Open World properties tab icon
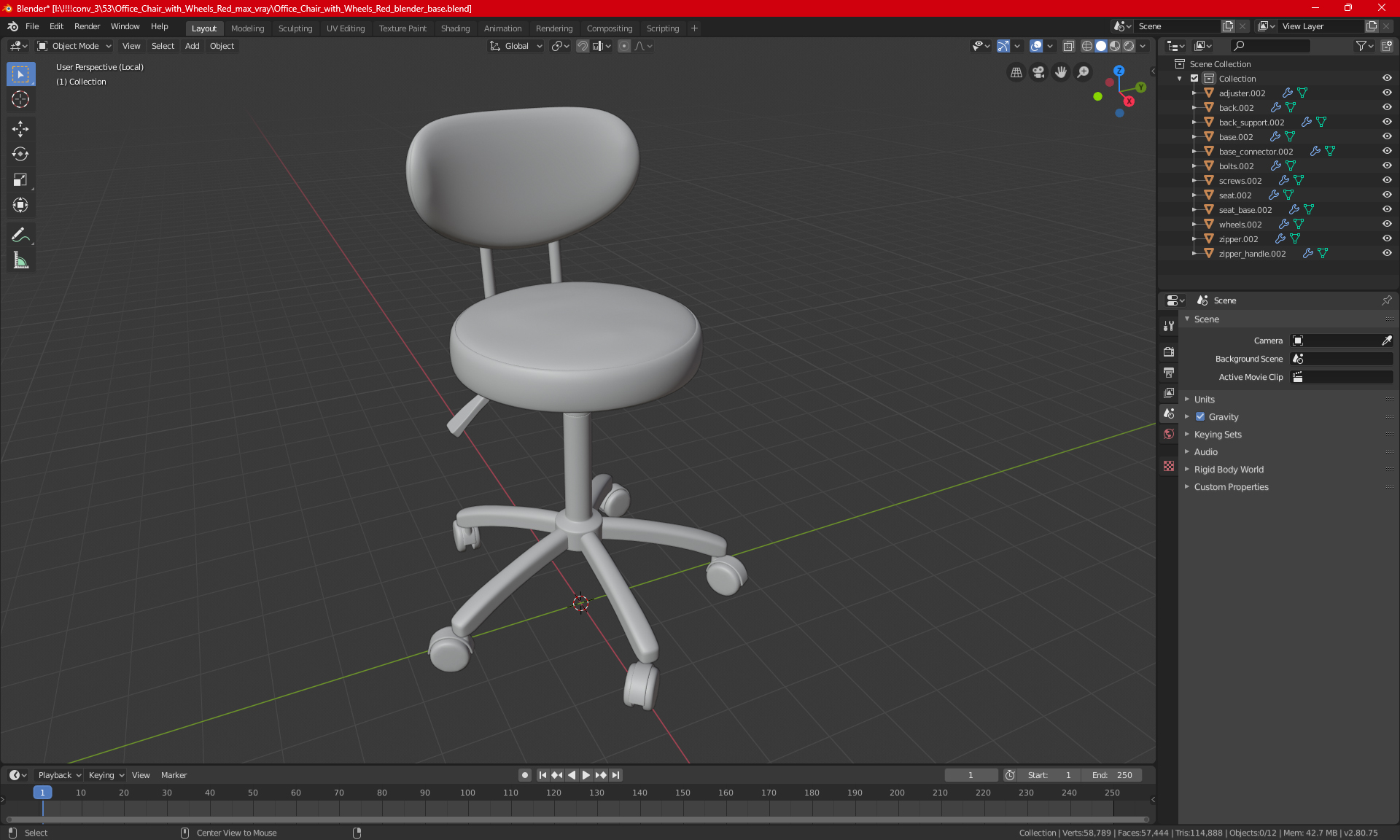The width and height of the screenshot is (1400, 840). [1169, 434]
